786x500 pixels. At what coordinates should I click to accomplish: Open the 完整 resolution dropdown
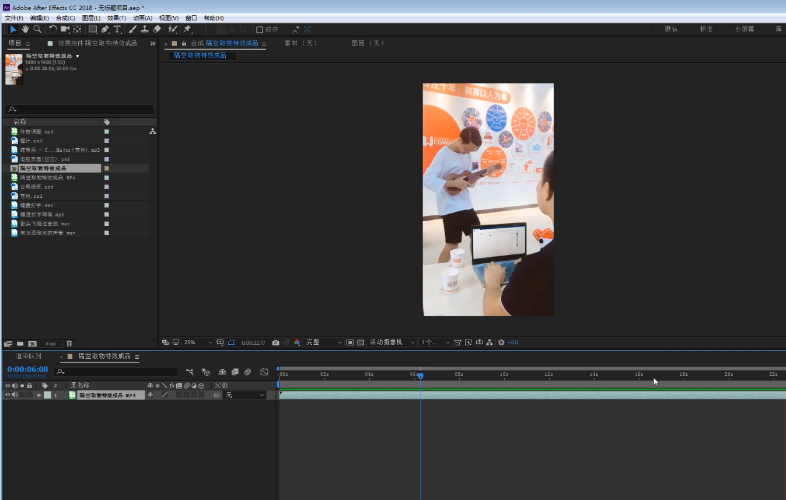(324, 343)
